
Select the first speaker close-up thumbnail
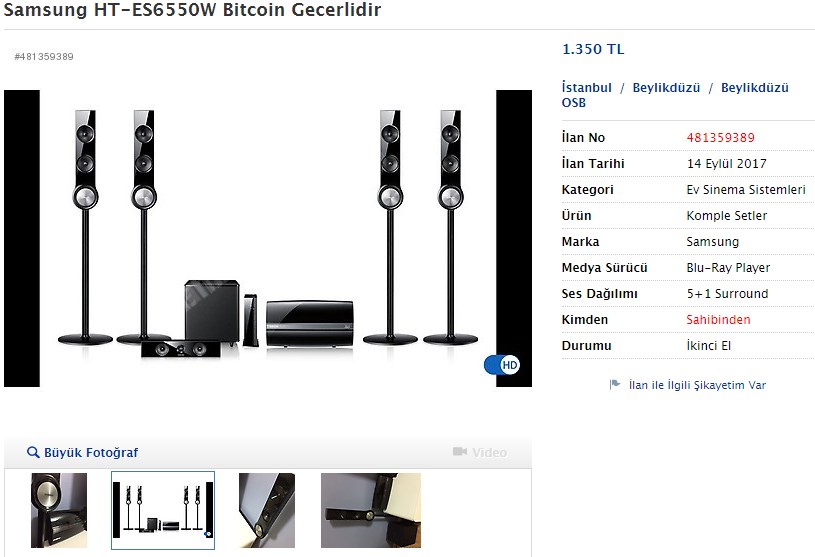point(59,510)
